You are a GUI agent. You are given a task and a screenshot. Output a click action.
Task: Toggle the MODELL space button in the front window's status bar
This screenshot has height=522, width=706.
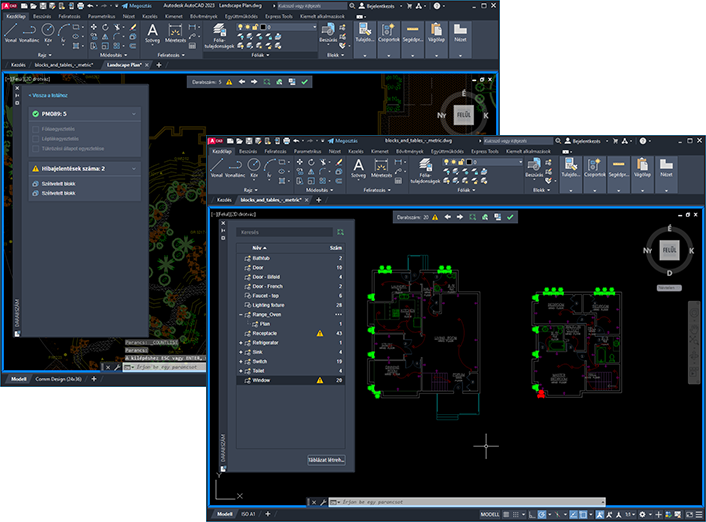[490, 514]
